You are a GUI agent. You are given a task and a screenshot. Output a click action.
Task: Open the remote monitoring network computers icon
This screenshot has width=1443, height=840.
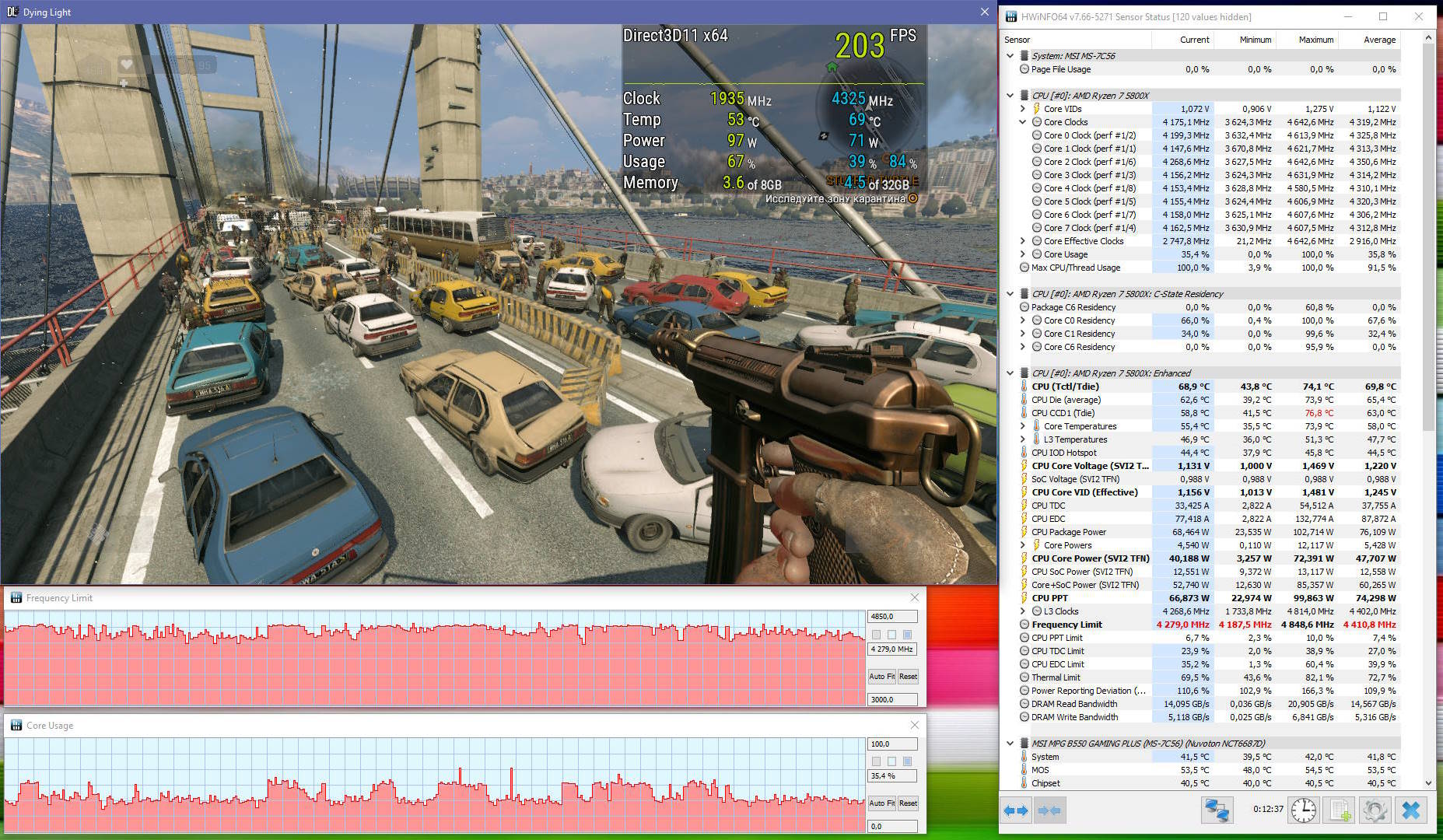click(1217, 810)
